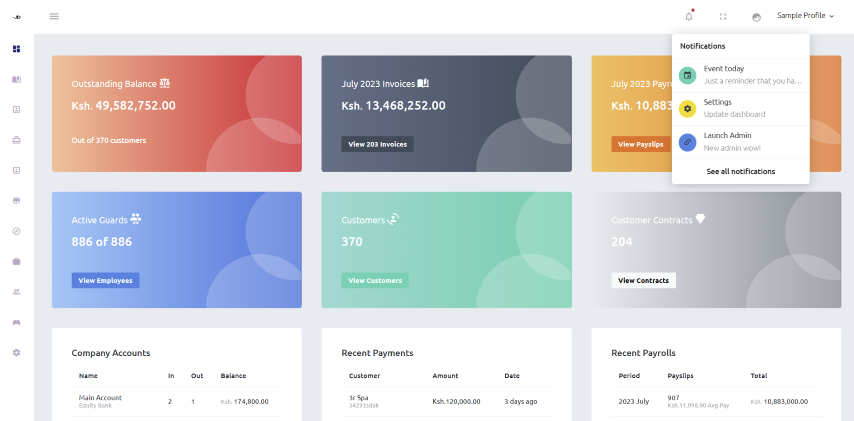This screenshot has width=854, height=421.
Task: Open the settings gear sidebar icon
Action: point(16,353)
